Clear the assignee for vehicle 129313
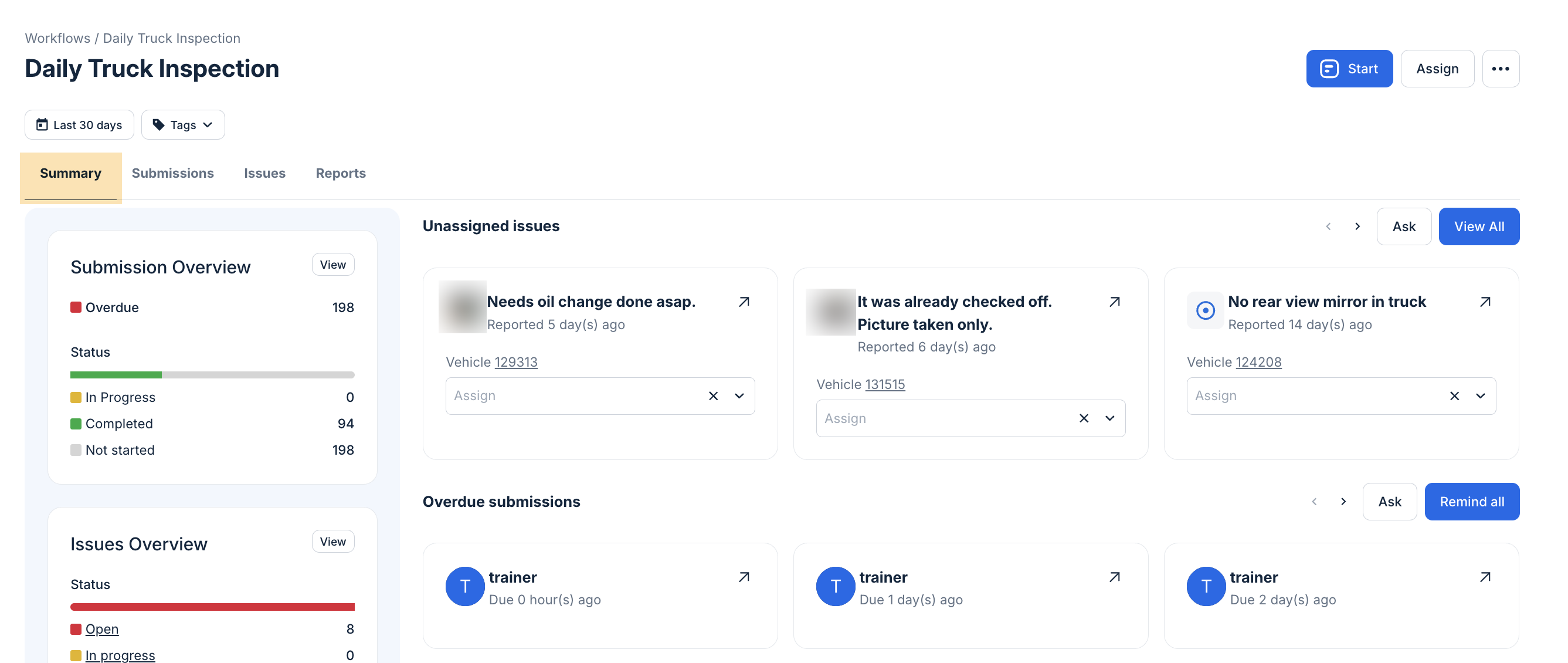 pos(714,397)
